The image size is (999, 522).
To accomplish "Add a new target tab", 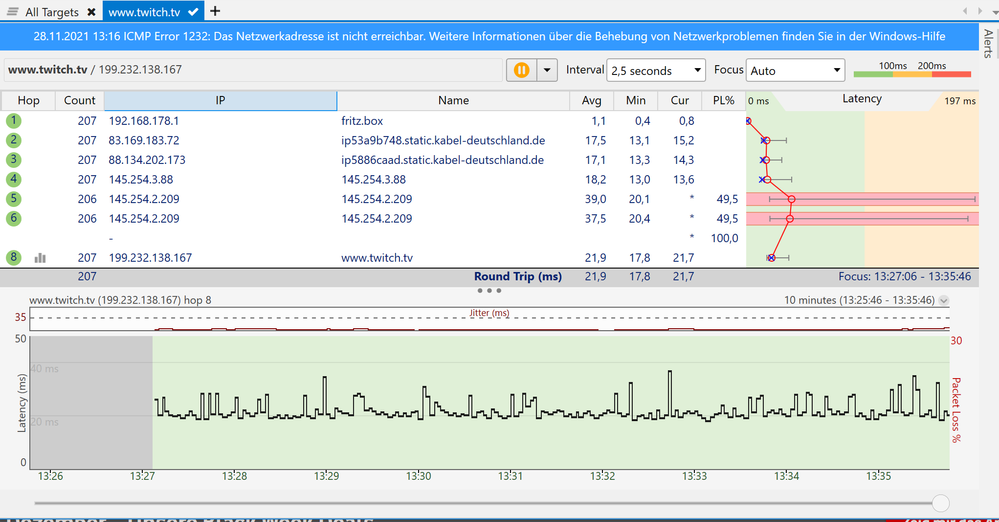I will 215,11.
